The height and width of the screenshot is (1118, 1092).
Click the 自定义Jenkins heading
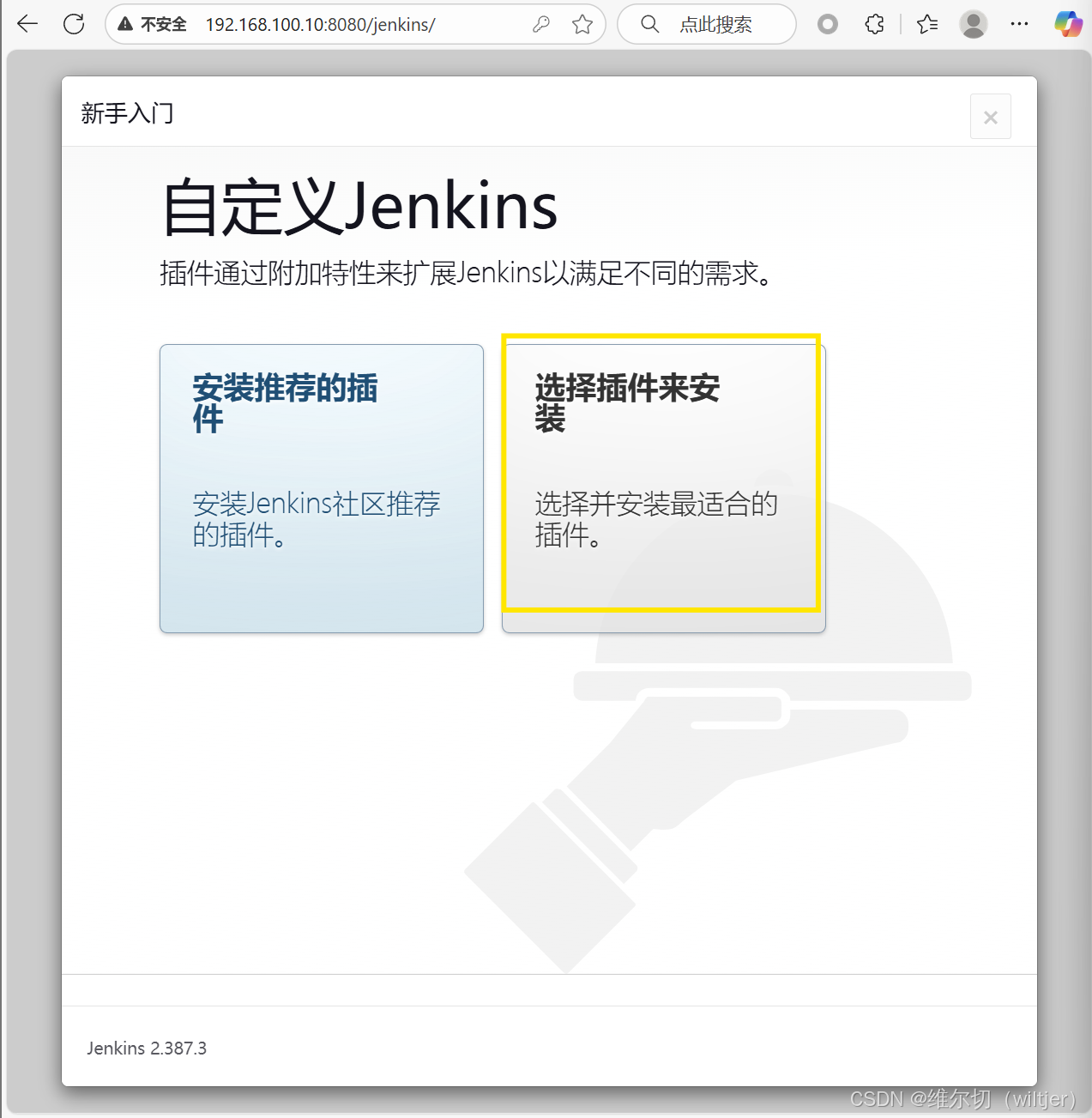point(359,206)
